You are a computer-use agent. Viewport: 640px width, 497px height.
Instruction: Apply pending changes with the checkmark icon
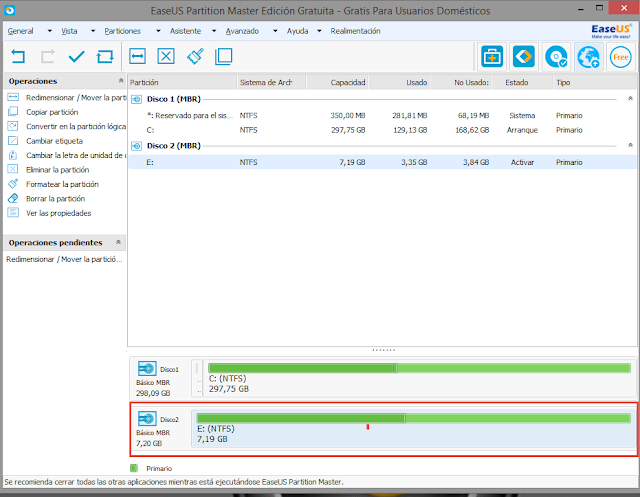pos(76,56)
